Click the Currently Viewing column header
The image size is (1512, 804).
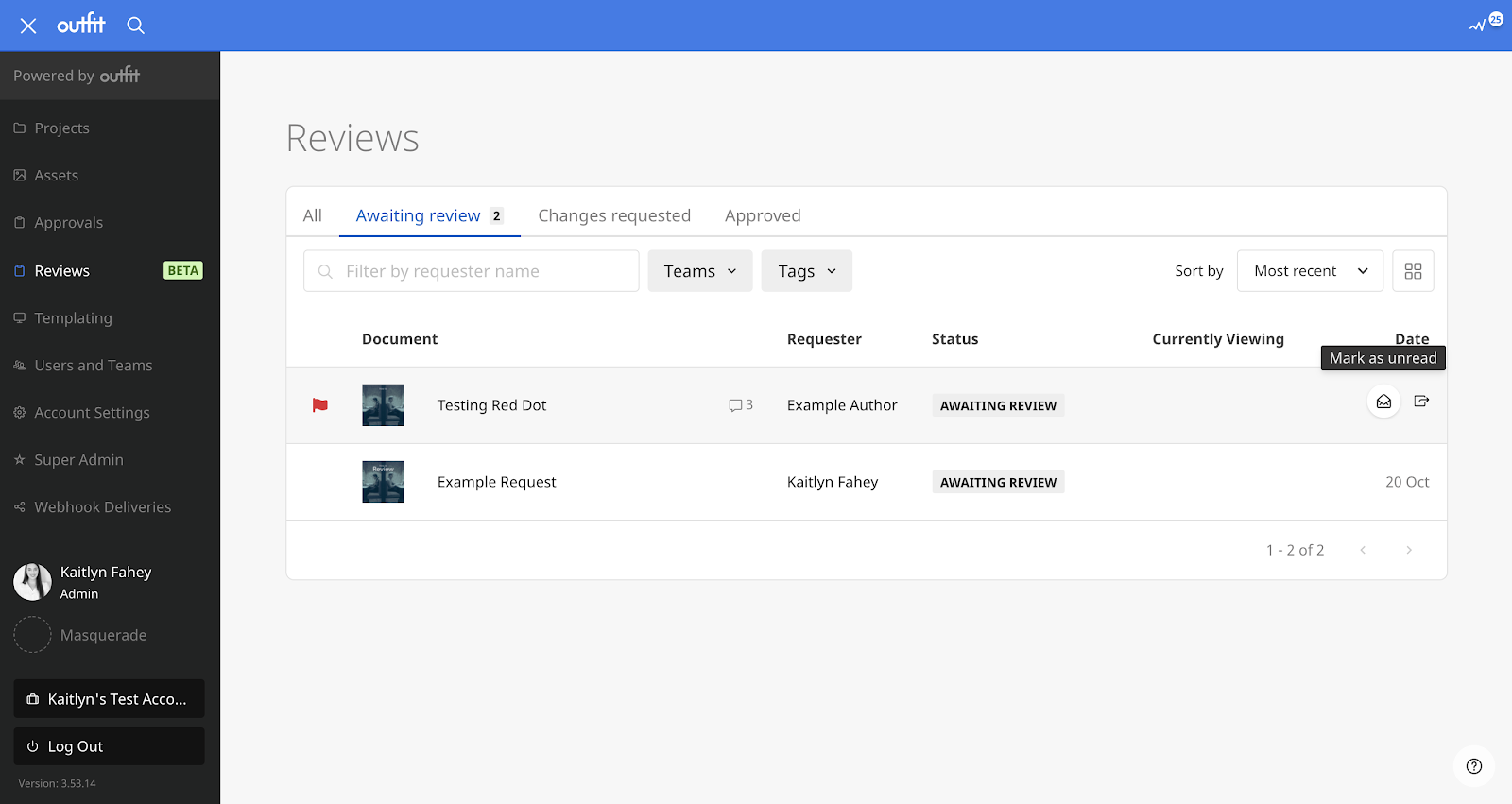point(1218,339)
